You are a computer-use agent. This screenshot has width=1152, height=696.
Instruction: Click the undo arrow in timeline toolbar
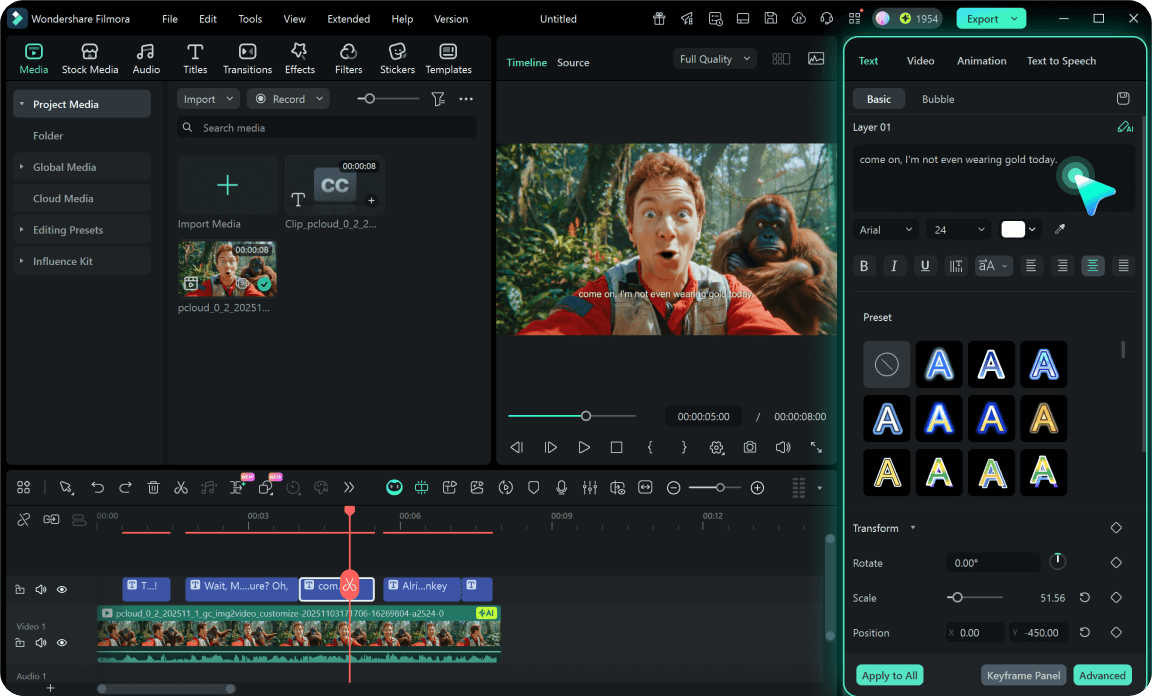97,488
